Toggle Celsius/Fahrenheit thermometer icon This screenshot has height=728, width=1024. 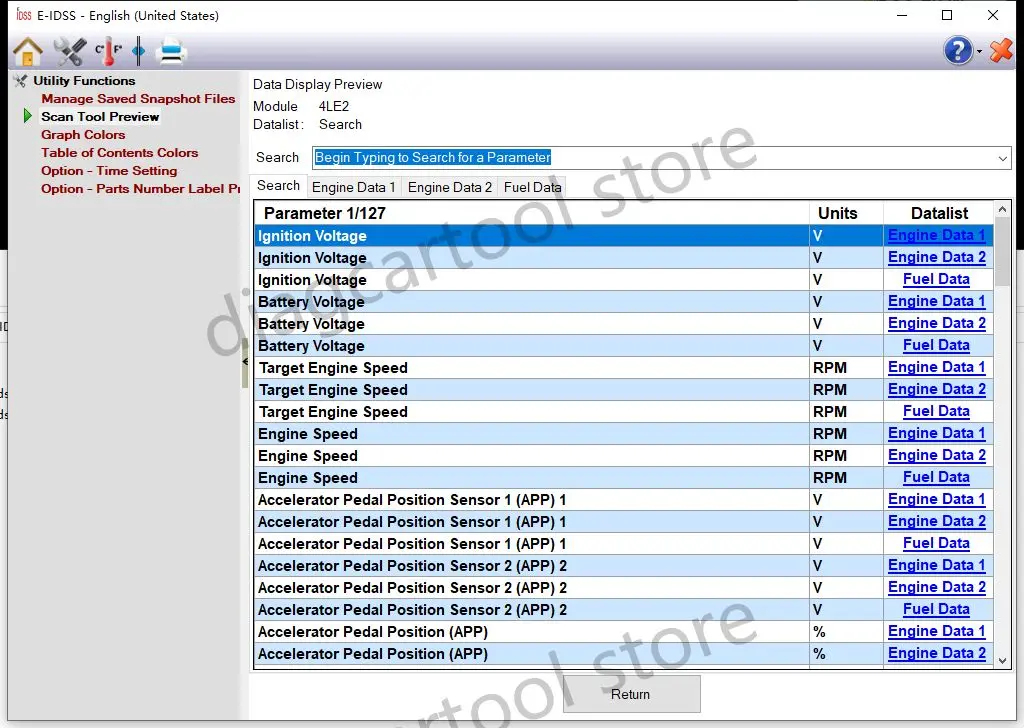click(x=108, y=51)
